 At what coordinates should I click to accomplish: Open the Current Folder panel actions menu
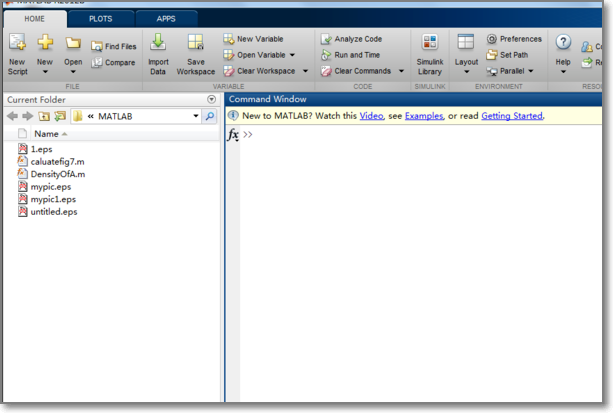(x=211, y=99)
